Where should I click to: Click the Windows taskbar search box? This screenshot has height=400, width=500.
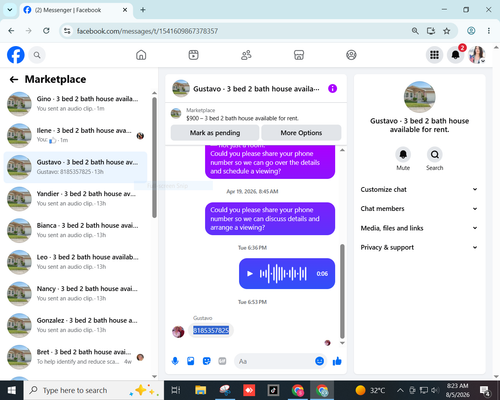click(x=93, y=390)
